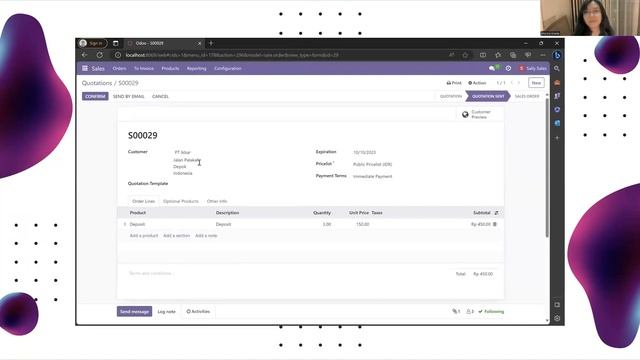Open the To Invoice menu

144,69
